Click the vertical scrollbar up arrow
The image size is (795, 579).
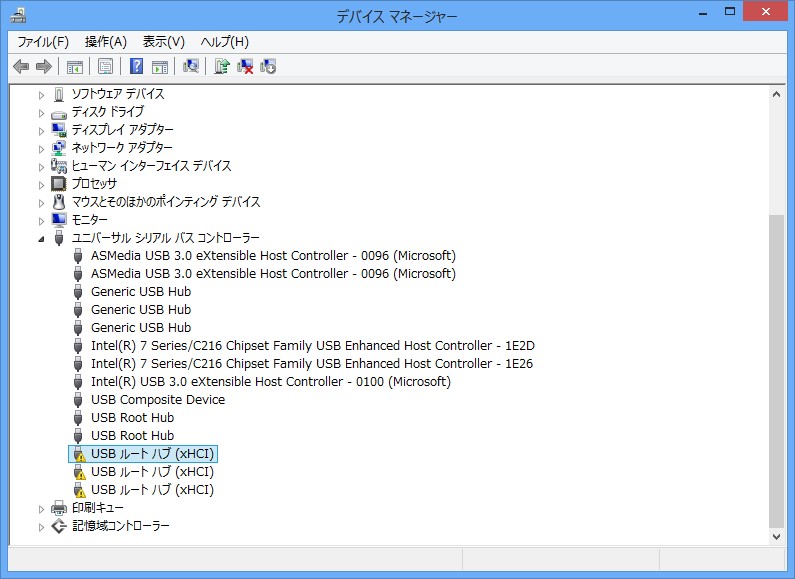776,93
